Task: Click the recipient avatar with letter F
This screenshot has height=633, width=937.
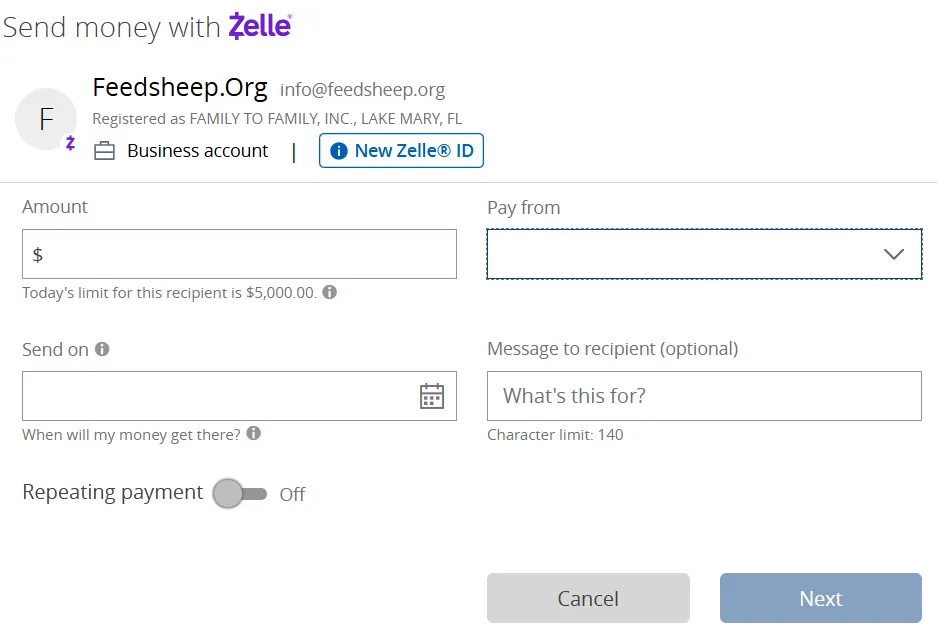Action: (x=46, y=119)
